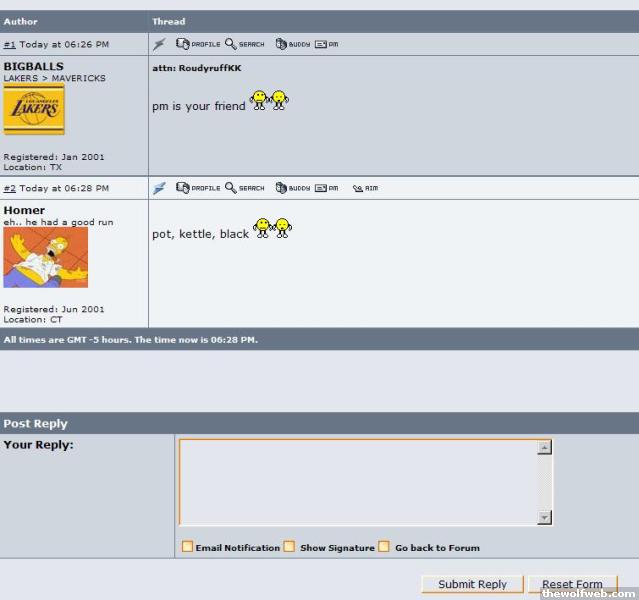Open Homer's Profile icon in post #2
Viewport: 639px width, 600px height.
coord(198,188)
